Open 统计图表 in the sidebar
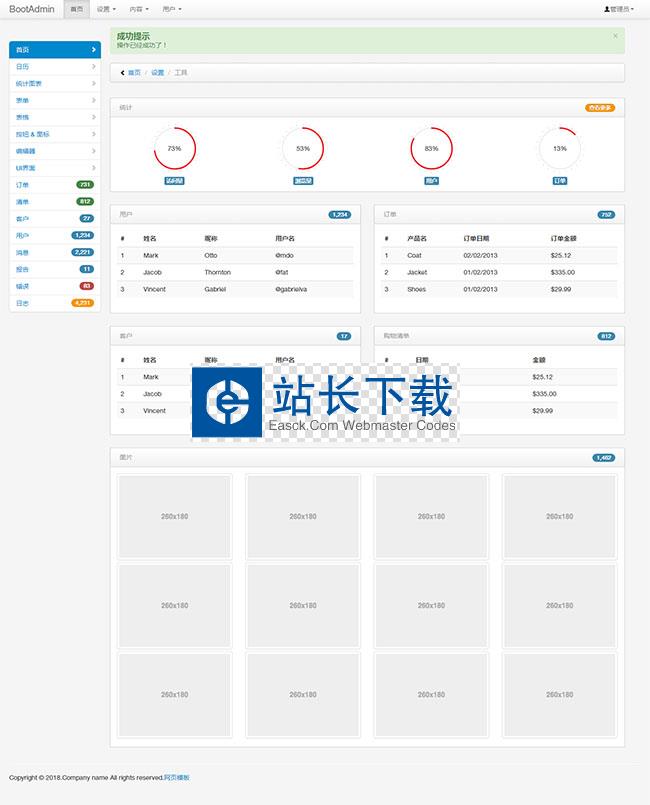The width and height of the screenshot is (650, 805). (x=55, y=84)
